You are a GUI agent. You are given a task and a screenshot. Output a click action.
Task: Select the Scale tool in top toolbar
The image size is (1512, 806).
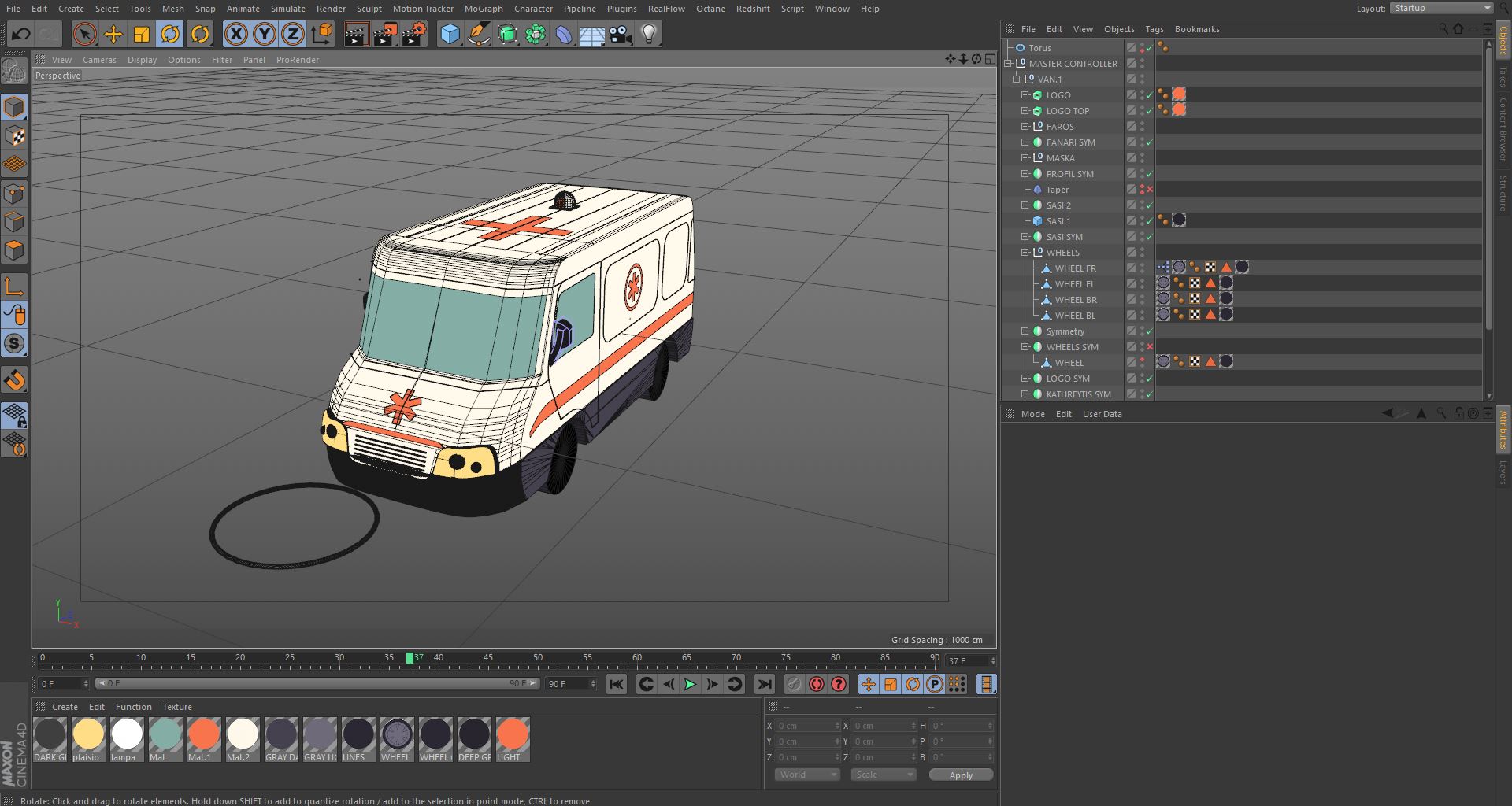coord(142,34)
